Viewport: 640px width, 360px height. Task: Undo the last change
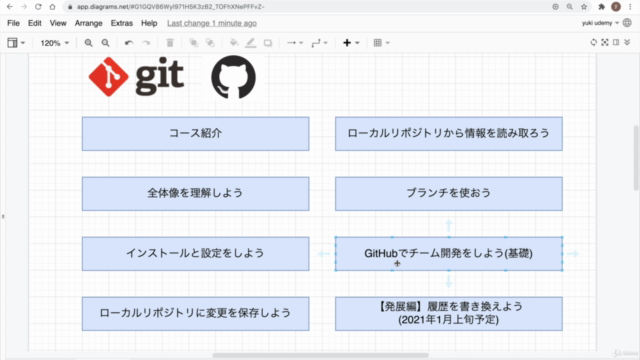tap(129, 43)
